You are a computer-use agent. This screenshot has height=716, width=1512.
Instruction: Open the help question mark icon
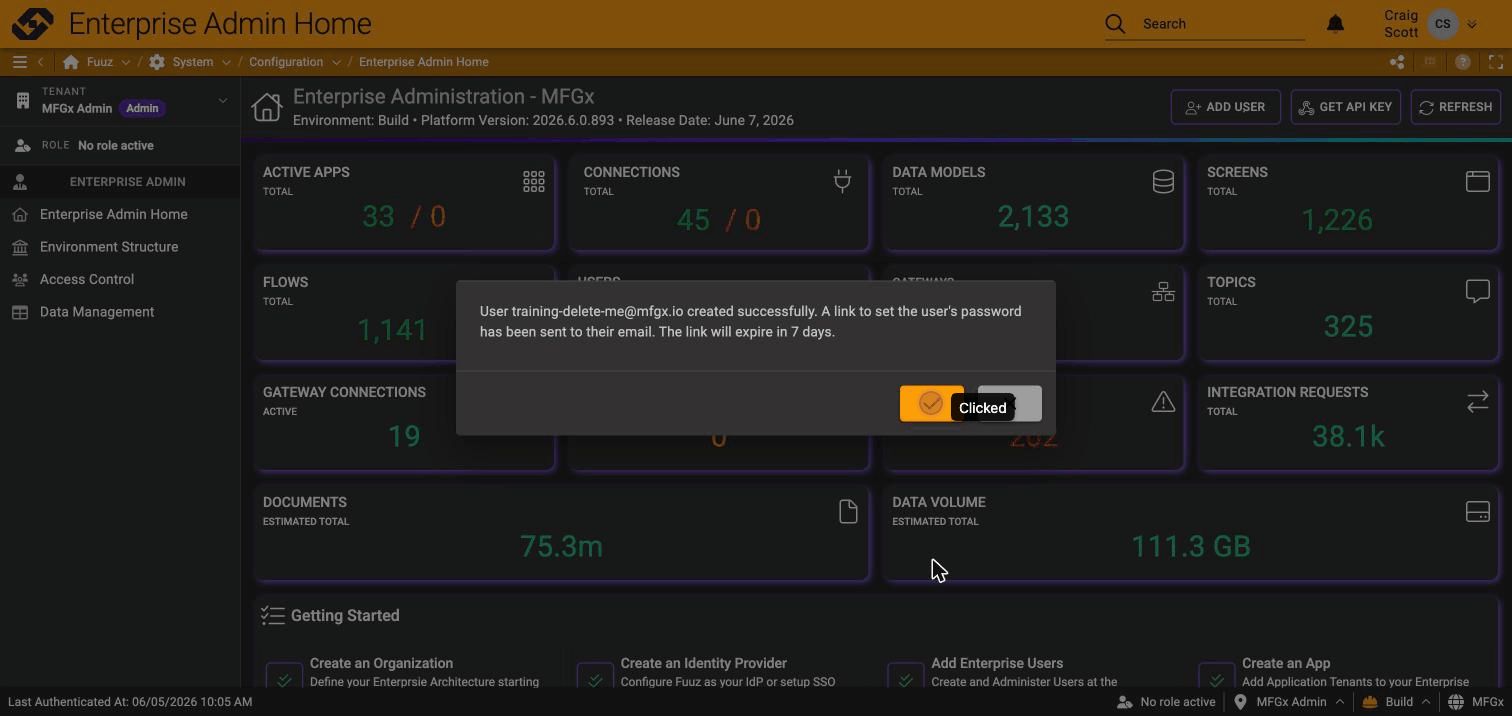click(x=1463, y=62)
